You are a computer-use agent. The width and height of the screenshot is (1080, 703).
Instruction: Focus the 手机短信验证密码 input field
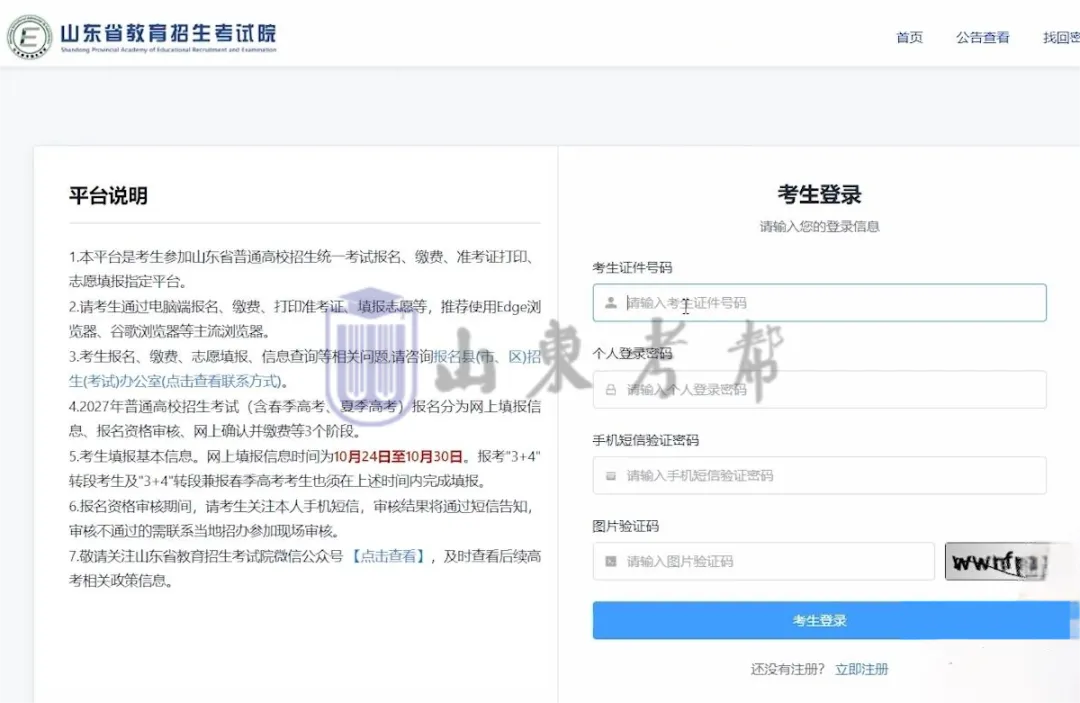(819, 475)
